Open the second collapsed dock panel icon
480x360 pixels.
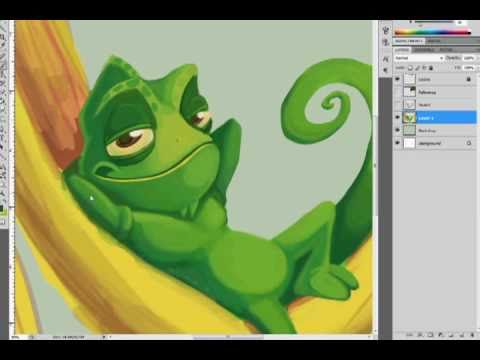tap(386, 42)
